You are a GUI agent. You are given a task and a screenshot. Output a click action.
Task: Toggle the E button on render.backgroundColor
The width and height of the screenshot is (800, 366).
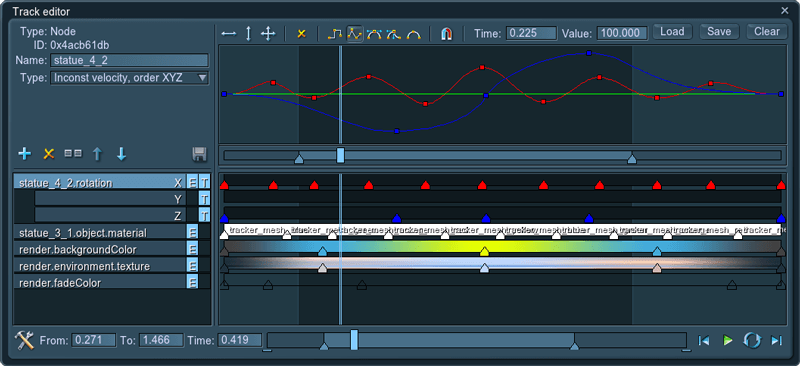(x=192, y=250)
